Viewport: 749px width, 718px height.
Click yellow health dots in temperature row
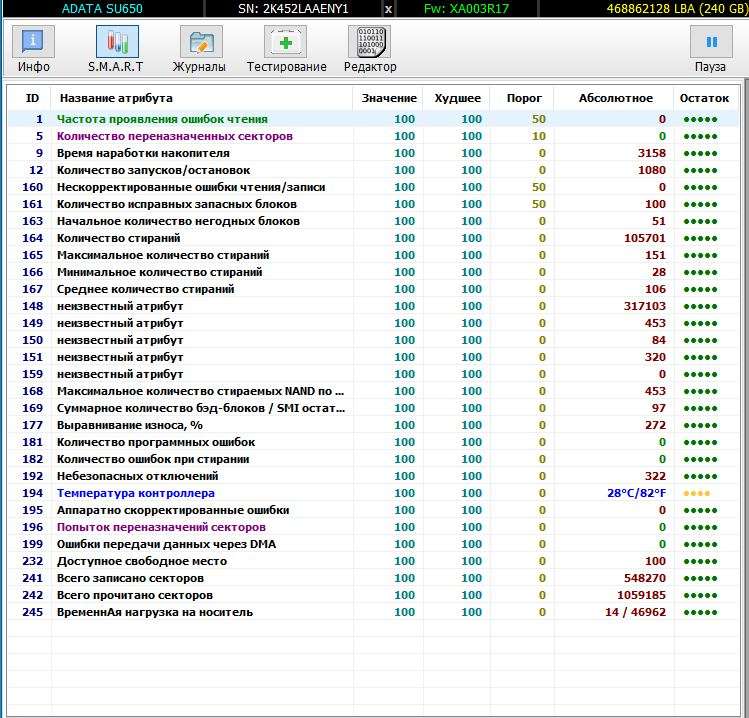click(697, 493)
